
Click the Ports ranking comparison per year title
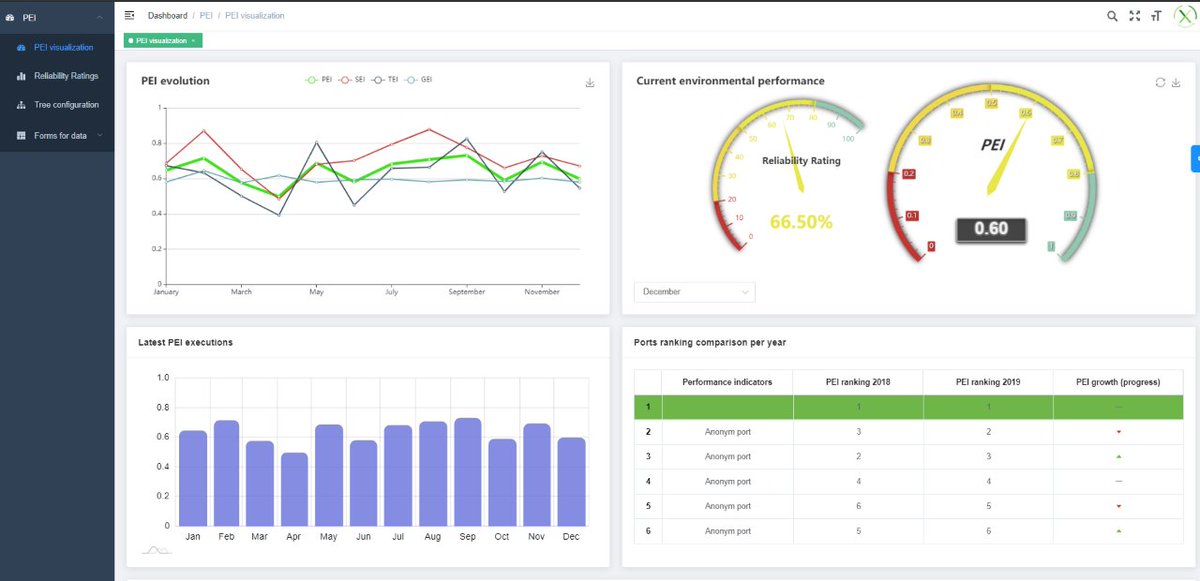pyautogui.click(x=710, y=342)
